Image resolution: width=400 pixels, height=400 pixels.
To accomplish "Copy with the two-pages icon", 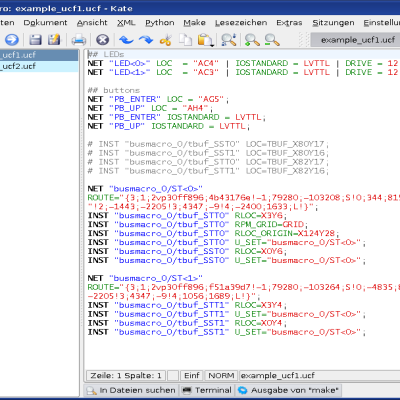I will tap(185, 40).
